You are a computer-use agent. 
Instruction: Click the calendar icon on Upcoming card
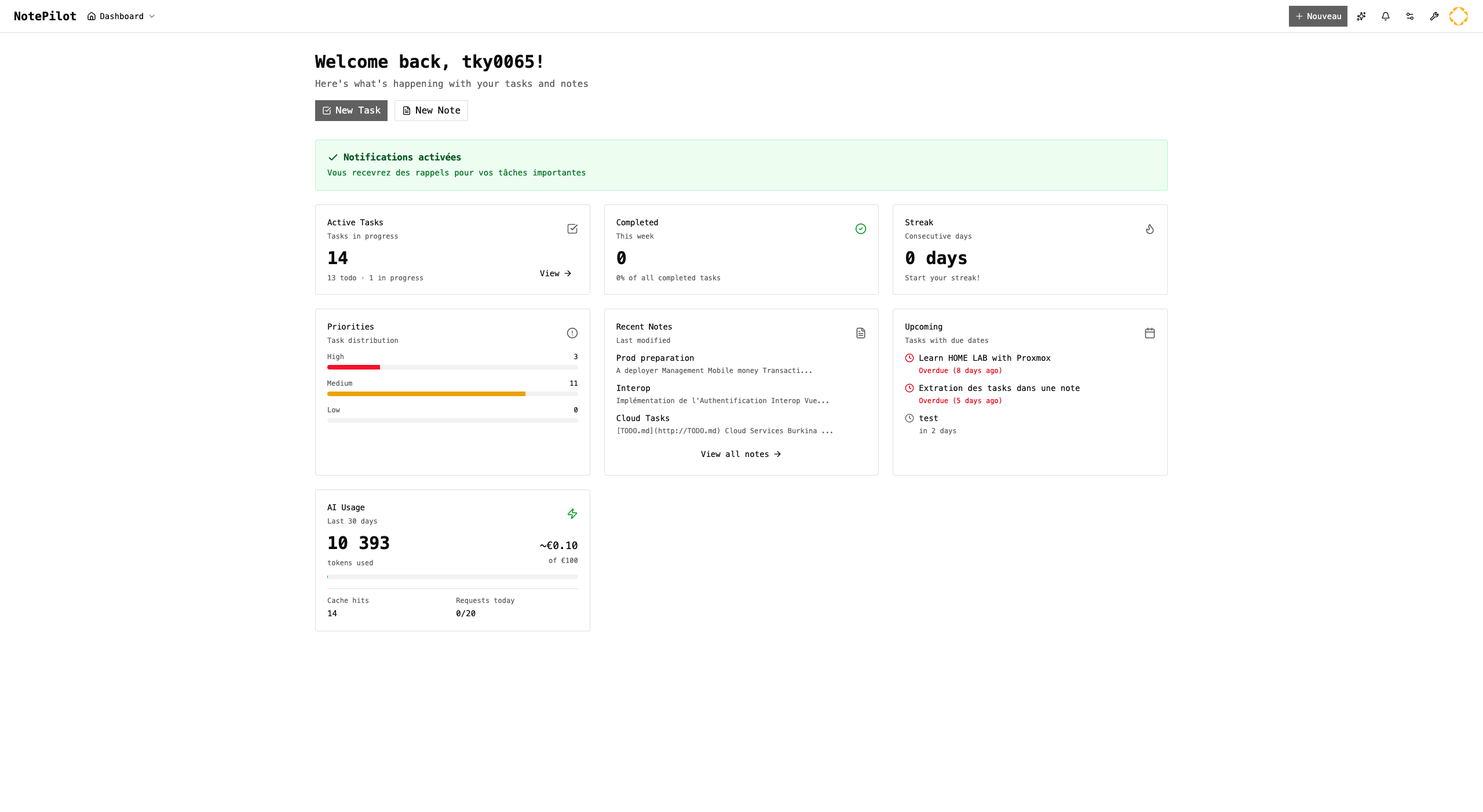1150,333
